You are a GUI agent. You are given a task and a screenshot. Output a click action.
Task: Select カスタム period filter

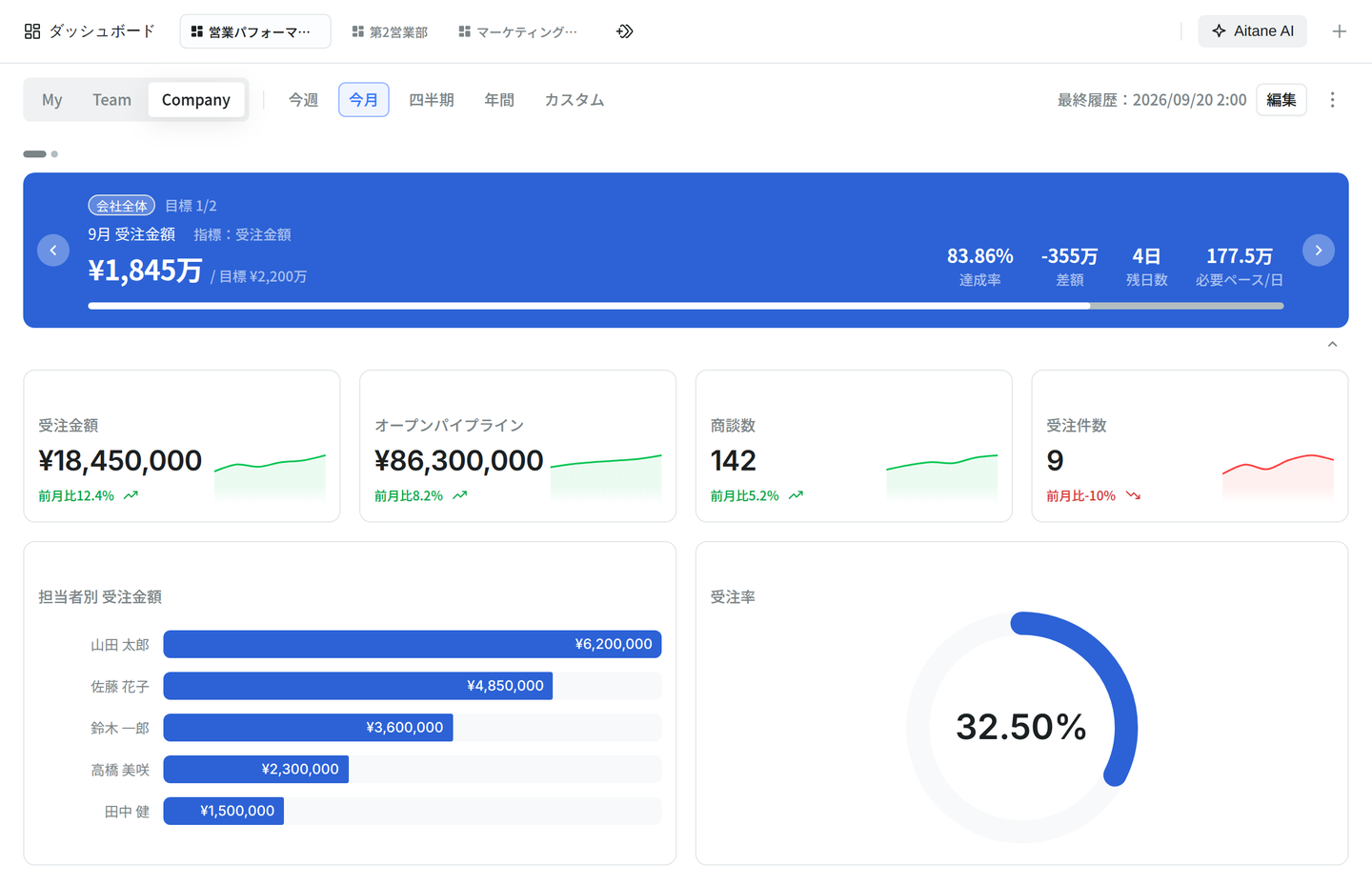pyautogui.click(x=575, y=100)
